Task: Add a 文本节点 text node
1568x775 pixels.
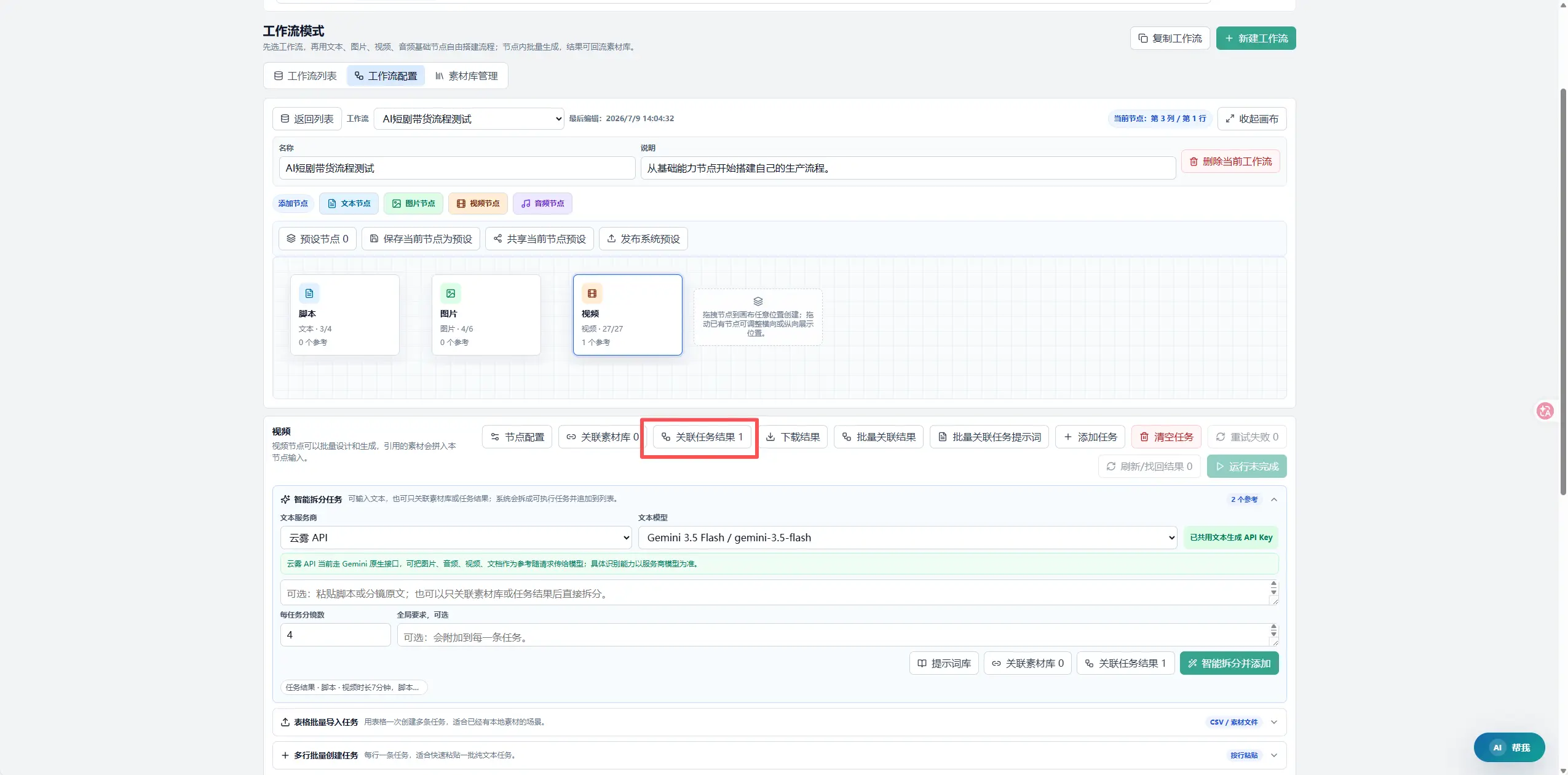Action: click(349, 204)
